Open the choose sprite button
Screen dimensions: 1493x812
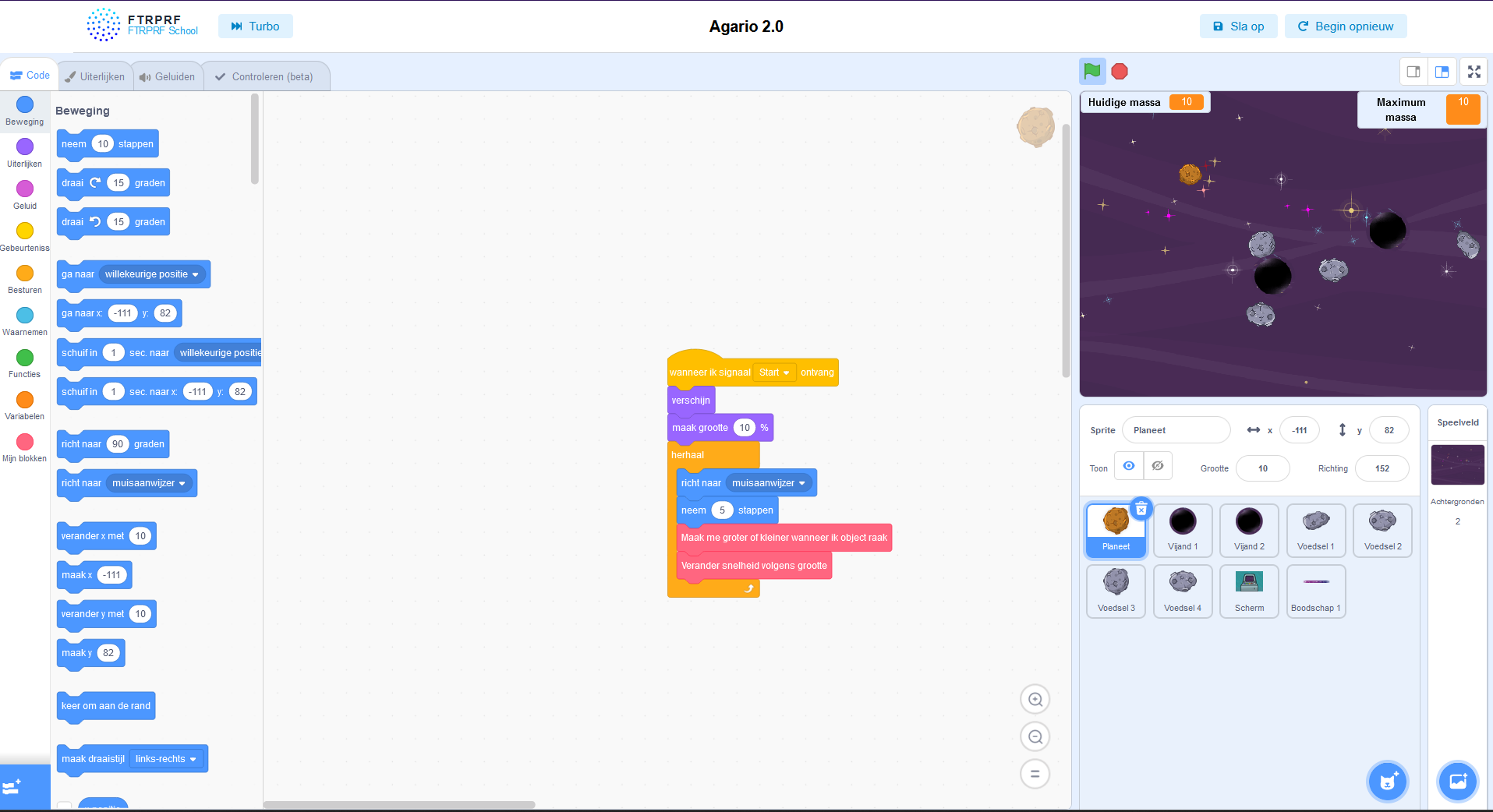click(1387, 781)
